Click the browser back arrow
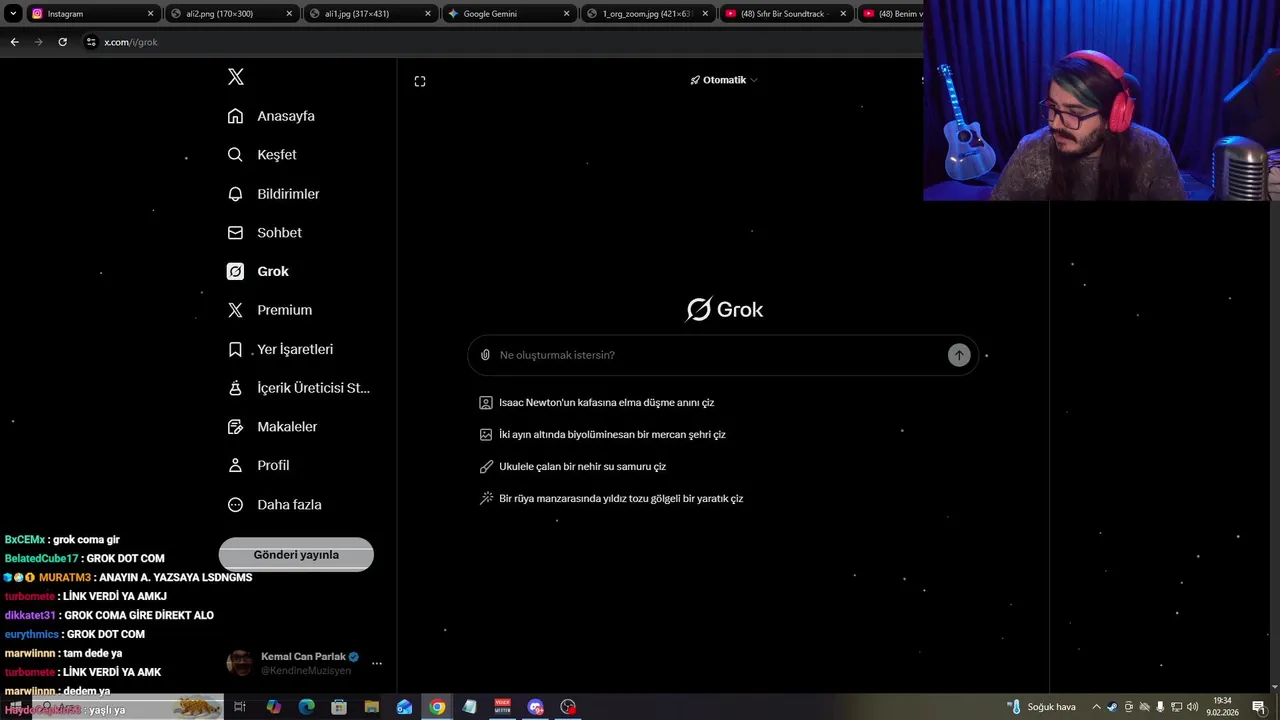The height and width of the screenshot is (720, 1280). pos(14,42)
